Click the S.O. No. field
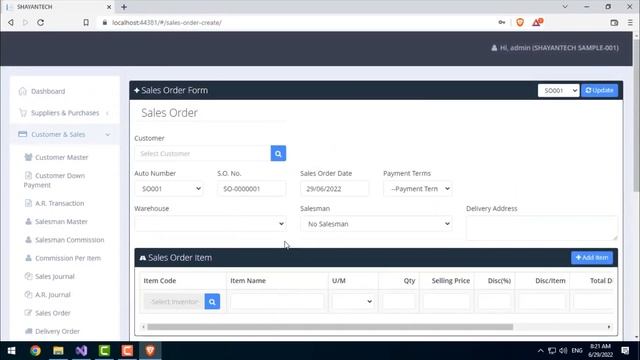Image resolution: width=640 pixels, height=360 pixels. tap(251, 189)
